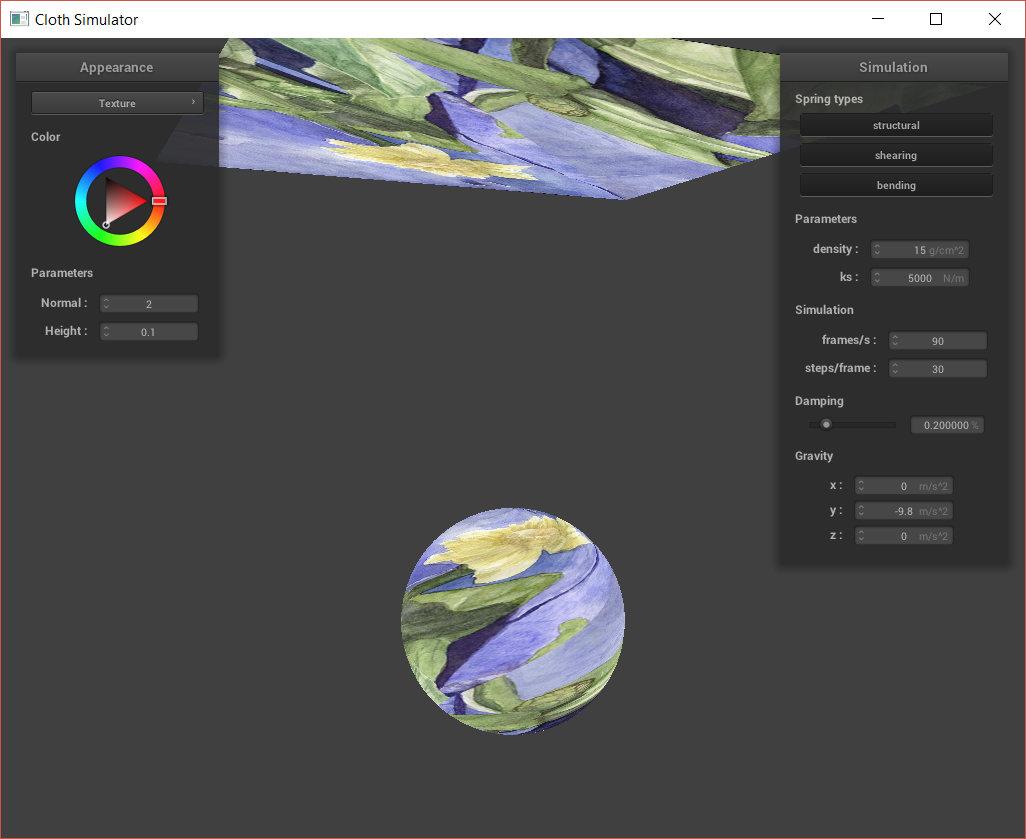Screen dimensions: 1026x839
Task: Click the steps/frame value field
Action: pos(938,368)
